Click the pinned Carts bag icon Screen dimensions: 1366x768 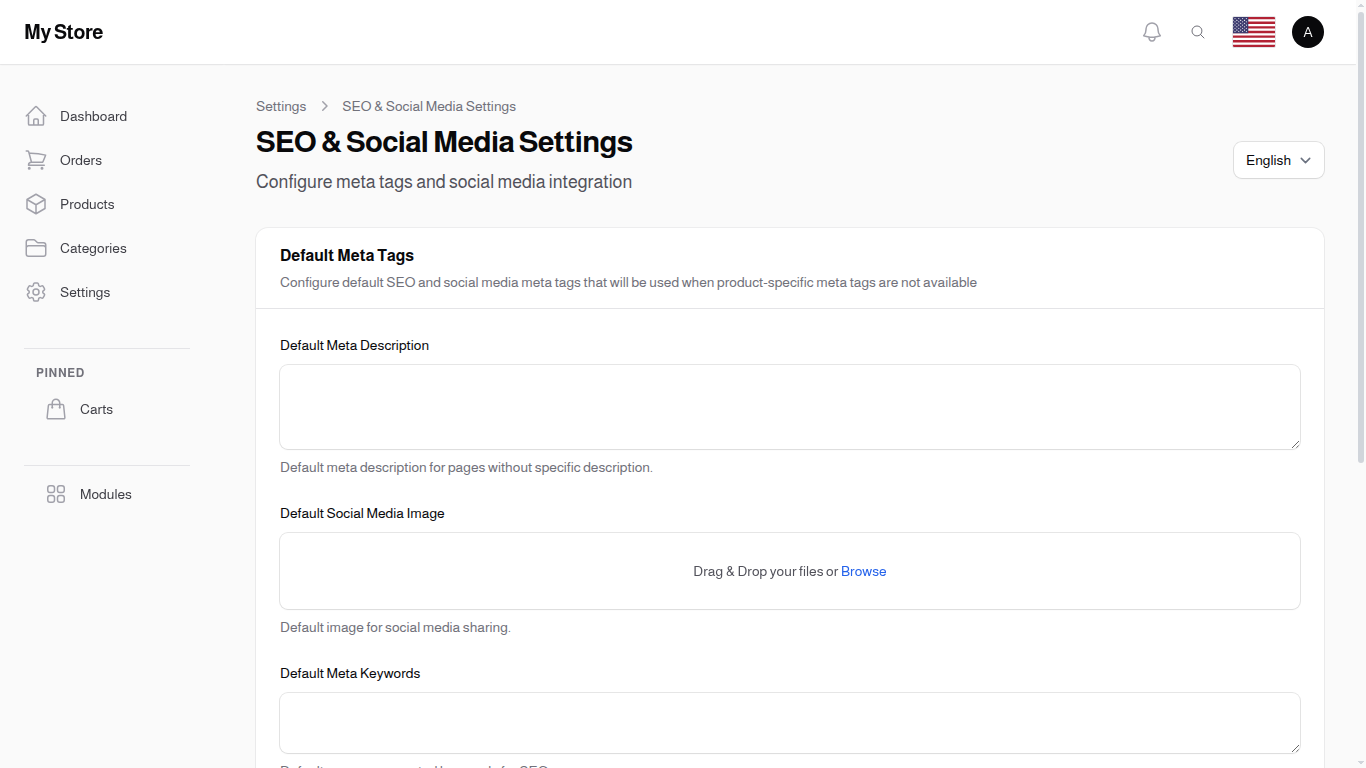tap(56, 409)
